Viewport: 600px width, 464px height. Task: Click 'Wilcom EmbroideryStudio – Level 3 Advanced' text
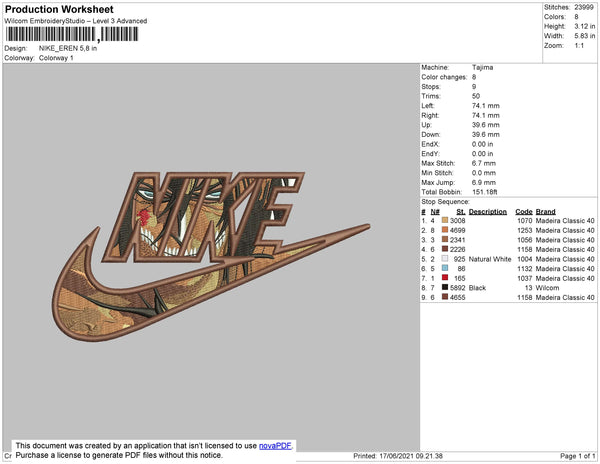(x=76, y=21)
